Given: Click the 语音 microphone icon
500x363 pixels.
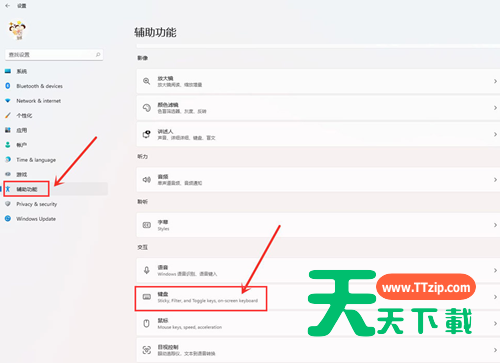Looking at the screenshot, I should [x=147, y=270].
